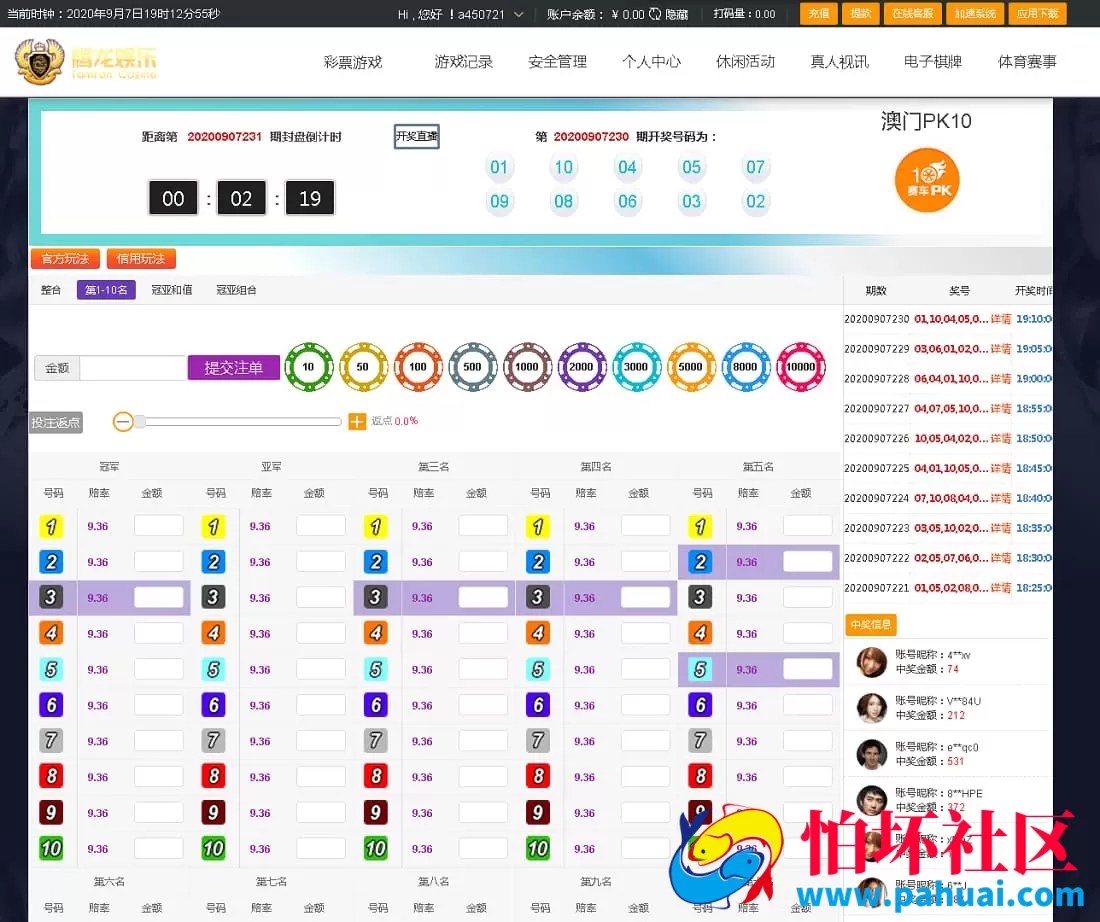Open the 个人中心 menu
1100x922 pixels.
tap(652, 61)
